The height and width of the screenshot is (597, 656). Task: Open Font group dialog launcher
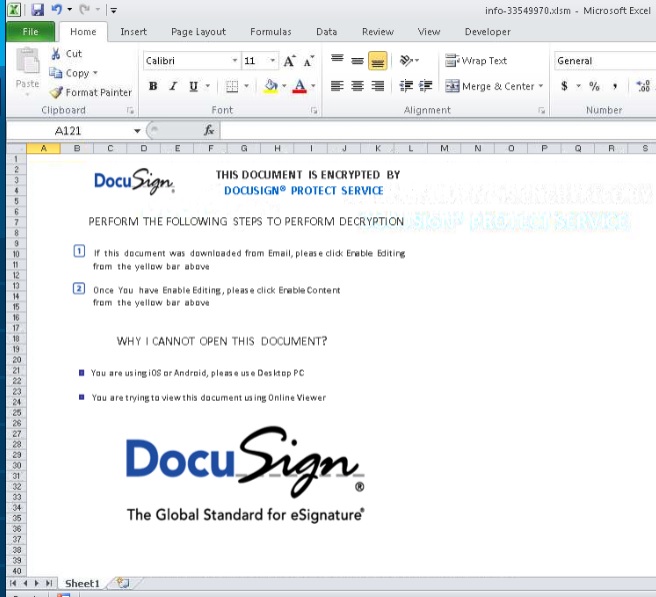click(314, 111)
